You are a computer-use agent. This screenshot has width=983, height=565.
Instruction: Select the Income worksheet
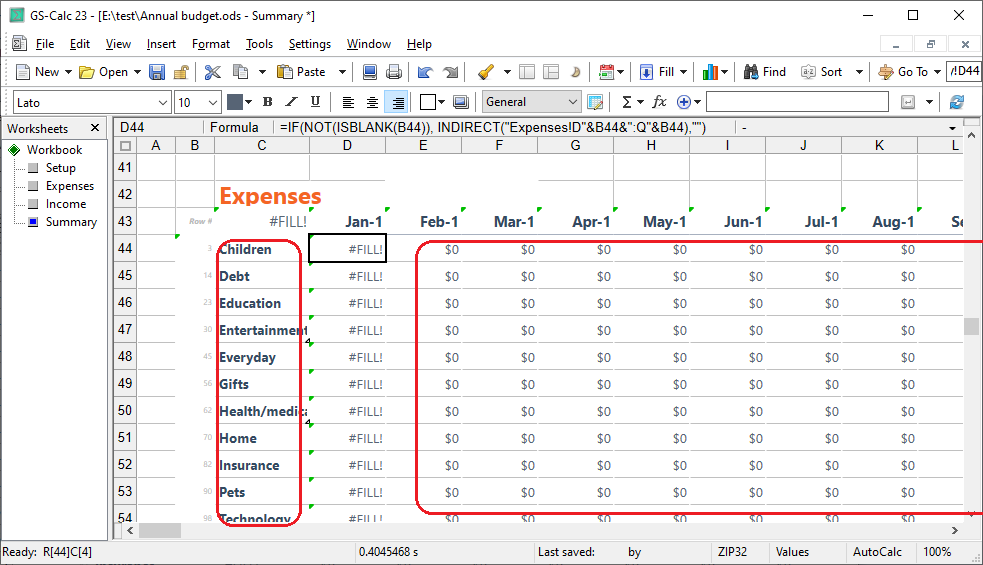tap(66, 204)
